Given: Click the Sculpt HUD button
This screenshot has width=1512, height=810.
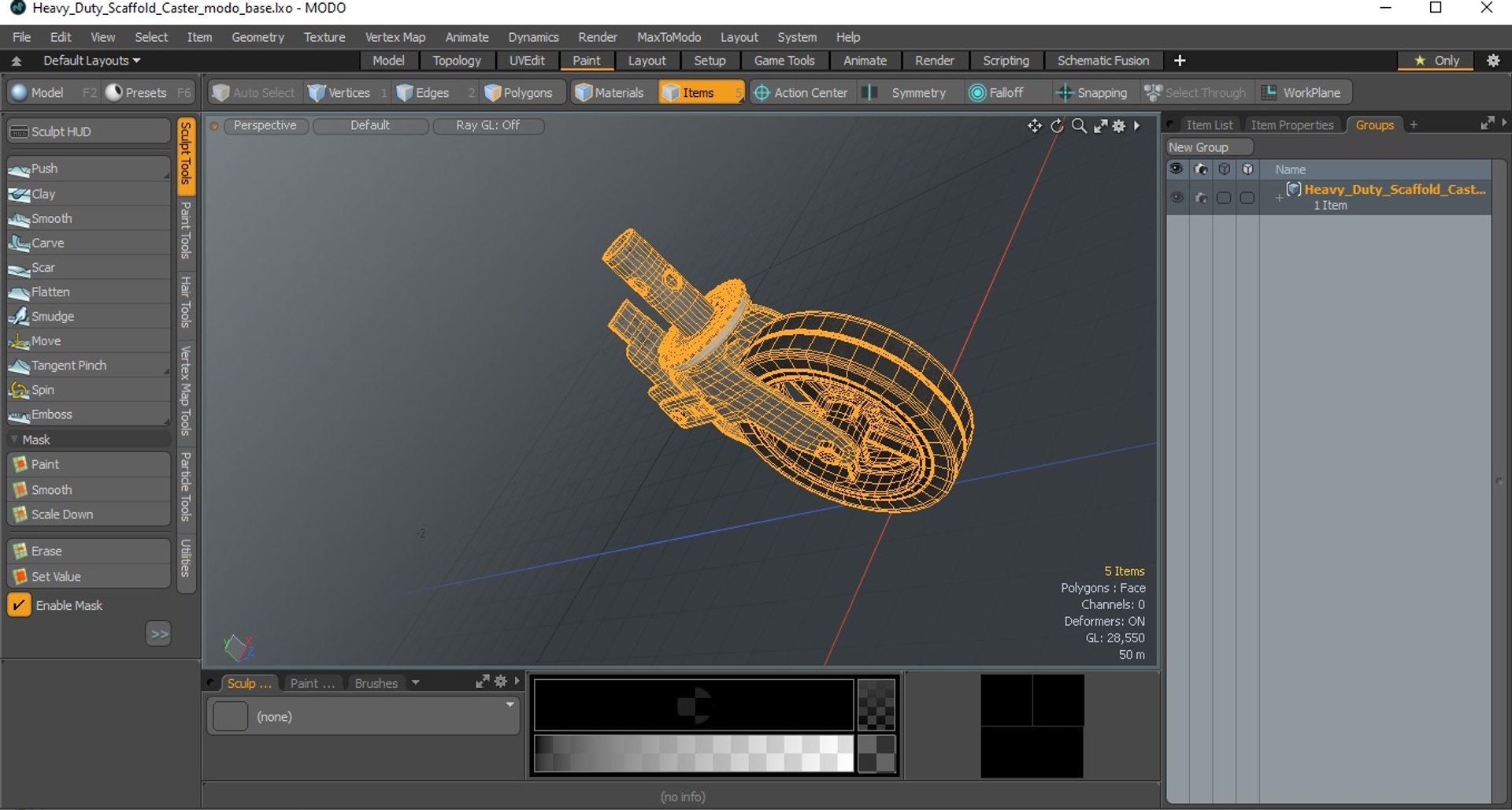Looking at the screenshot, I should [88, 132].
